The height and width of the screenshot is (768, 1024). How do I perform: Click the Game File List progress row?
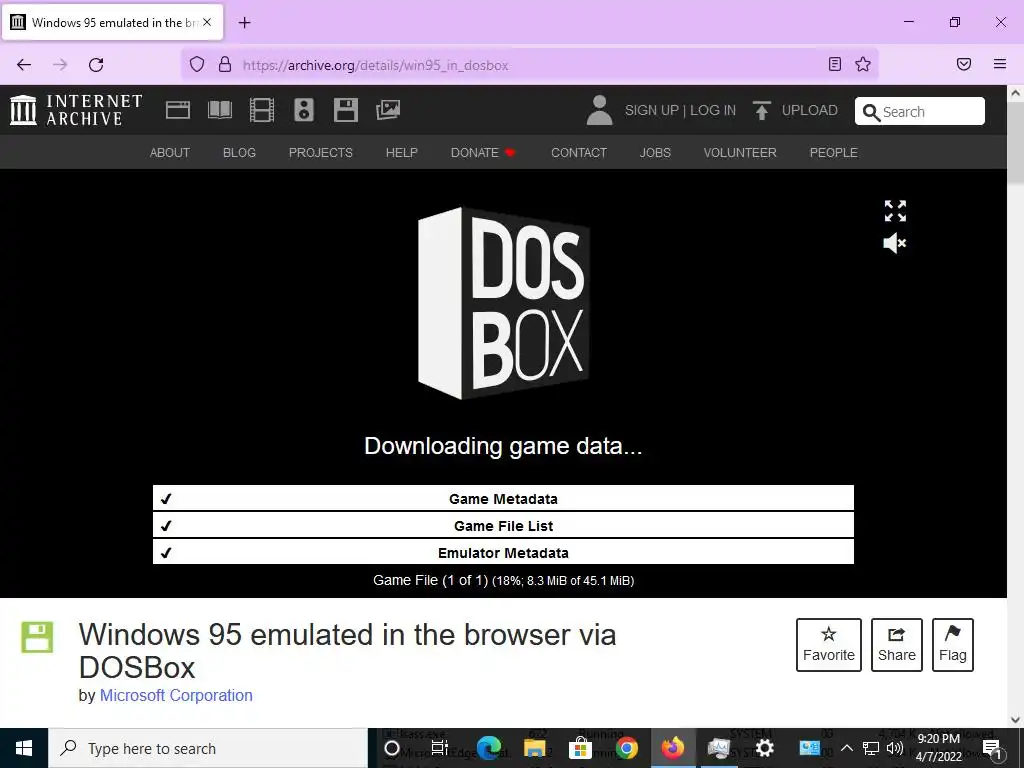(x=503, y=526)
